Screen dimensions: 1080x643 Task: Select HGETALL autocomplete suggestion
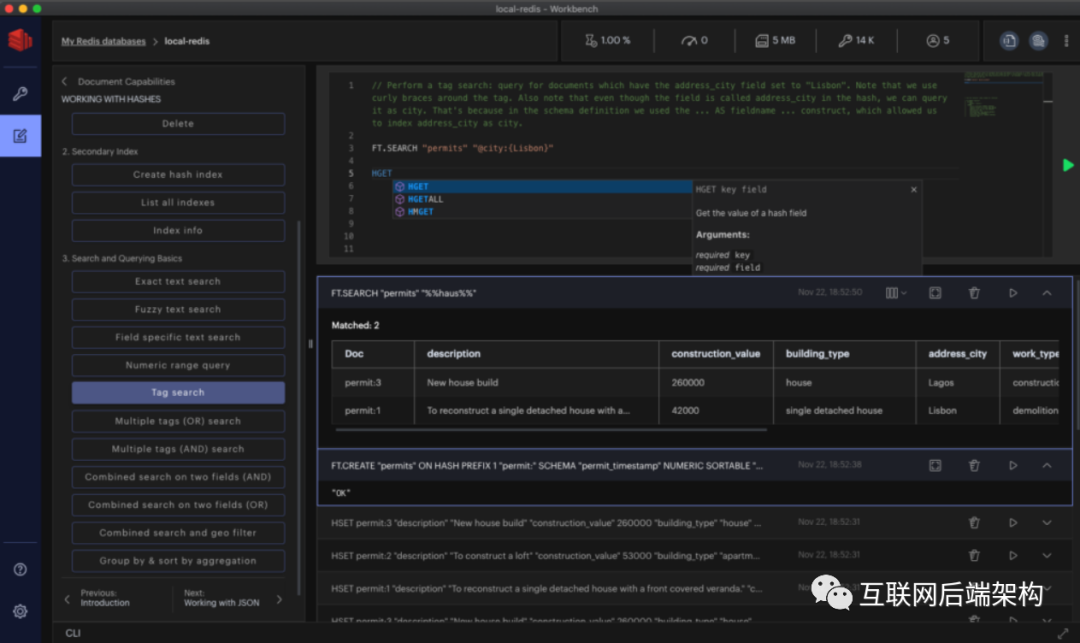click(542, 199)
